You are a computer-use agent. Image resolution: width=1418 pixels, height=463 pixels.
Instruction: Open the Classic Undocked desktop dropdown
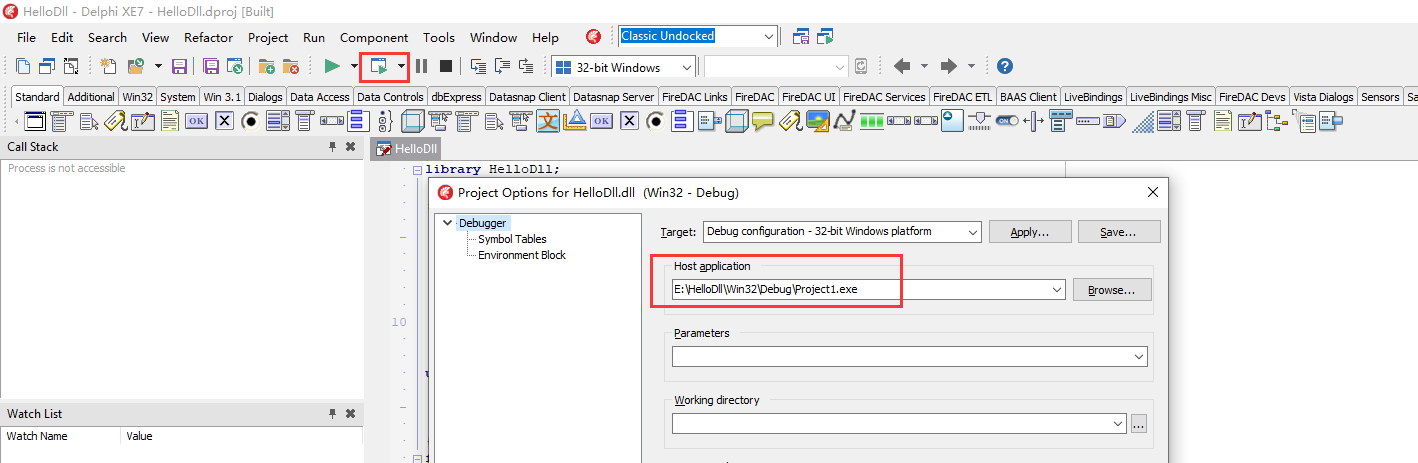click(x=768, y=37)
